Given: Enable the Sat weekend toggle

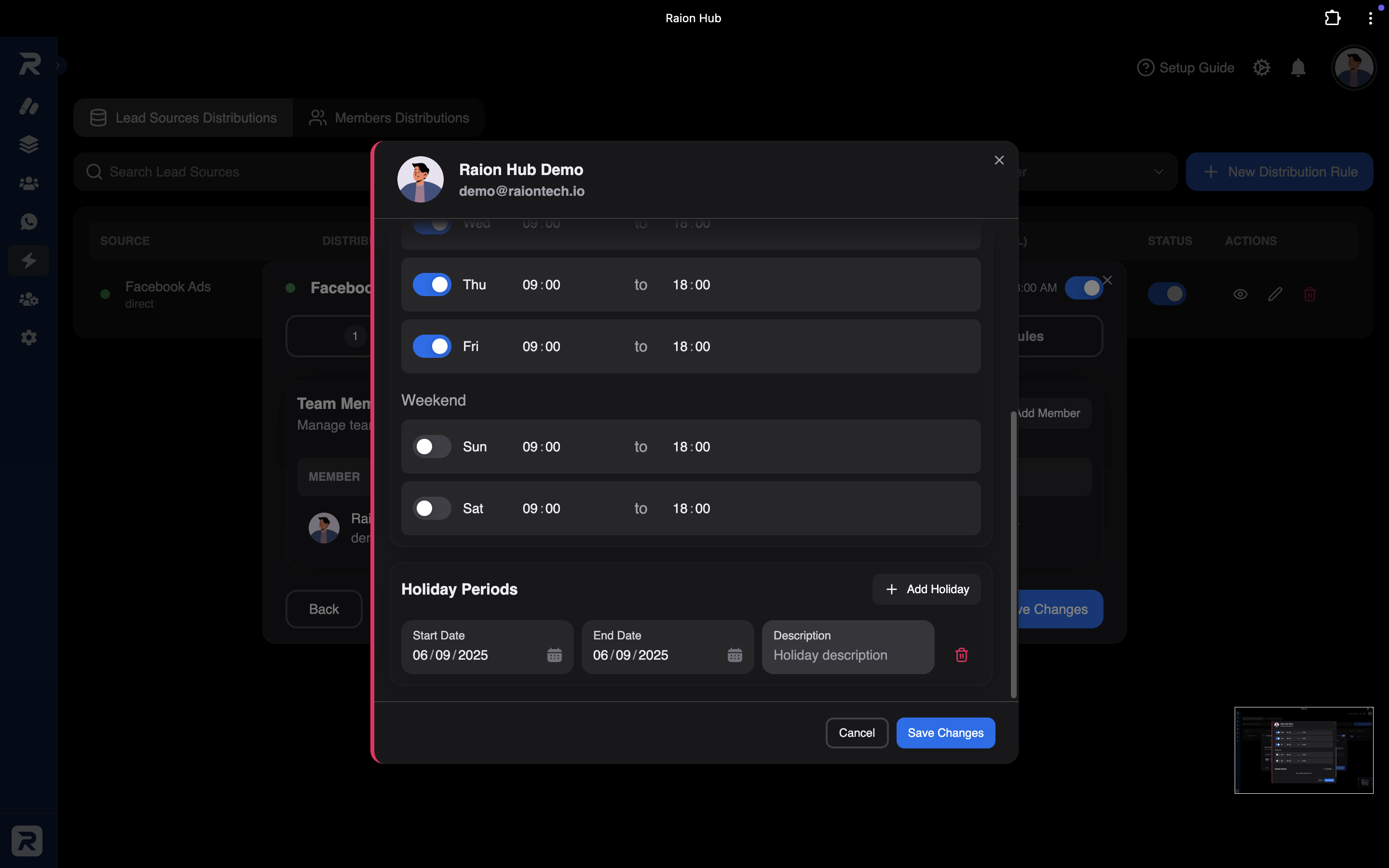Looking at the screenshot, I should click(x=432, y=508).
